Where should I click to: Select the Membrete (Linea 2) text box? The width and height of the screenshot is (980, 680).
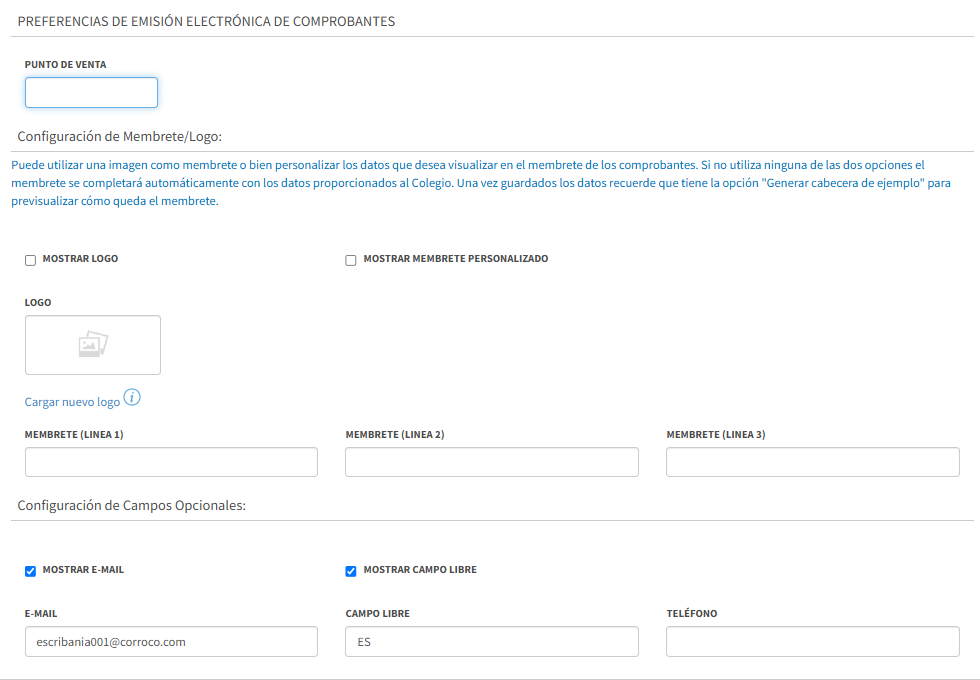coord(492,462)
